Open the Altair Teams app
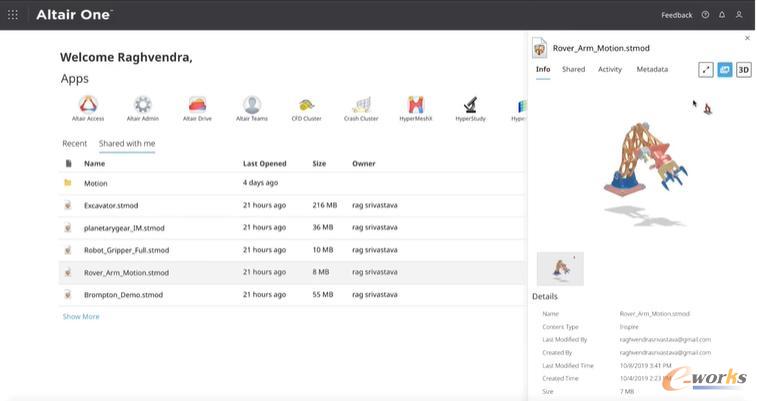This screenshot has width=757, height=401. coord(252,108)
